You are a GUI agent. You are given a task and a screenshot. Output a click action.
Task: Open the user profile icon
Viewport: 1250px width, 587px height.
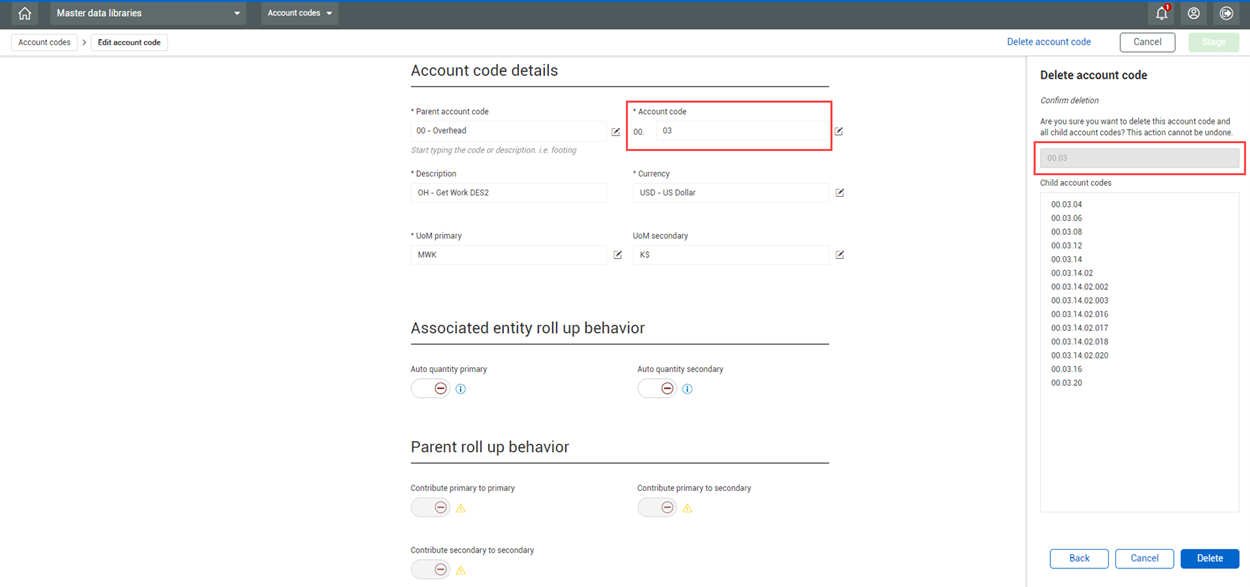[x=1193, y=14]
